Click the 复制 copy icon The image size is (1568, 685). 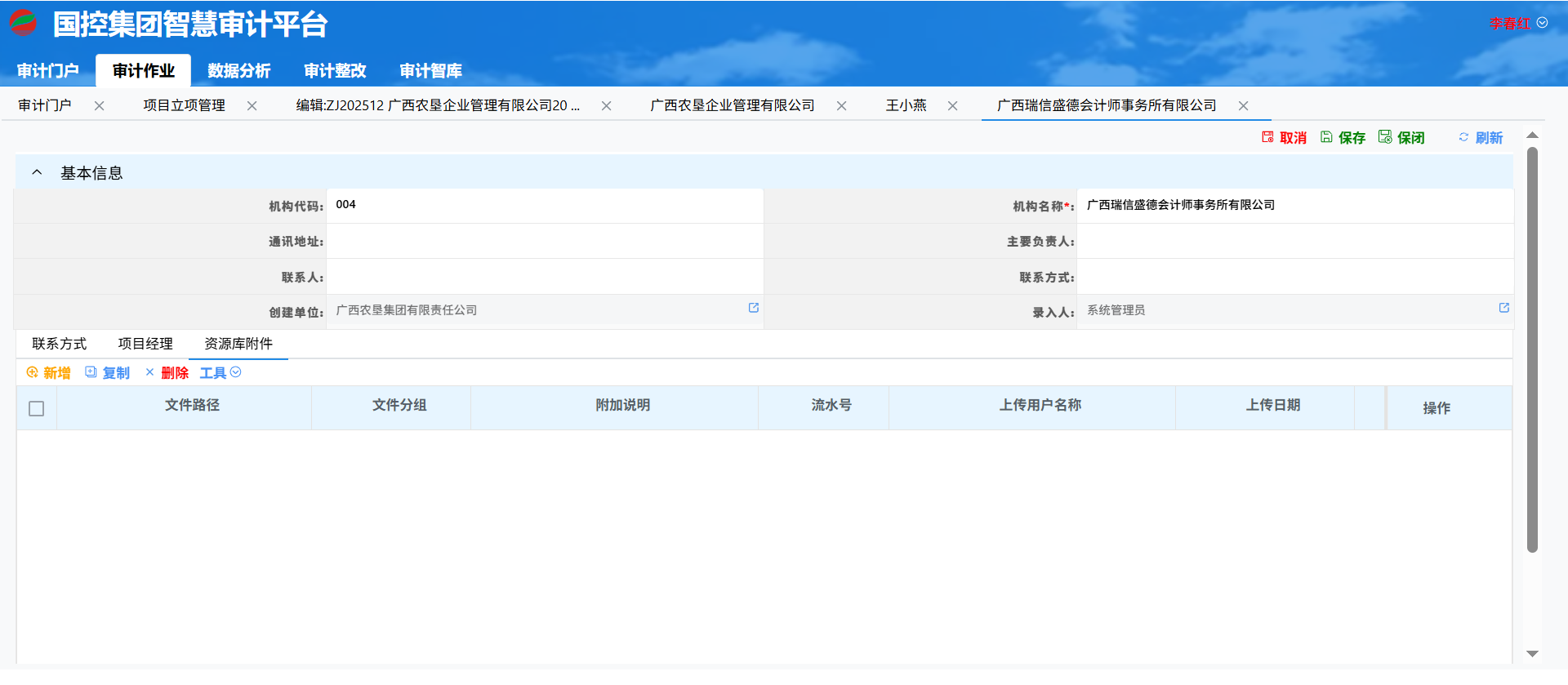91,372
